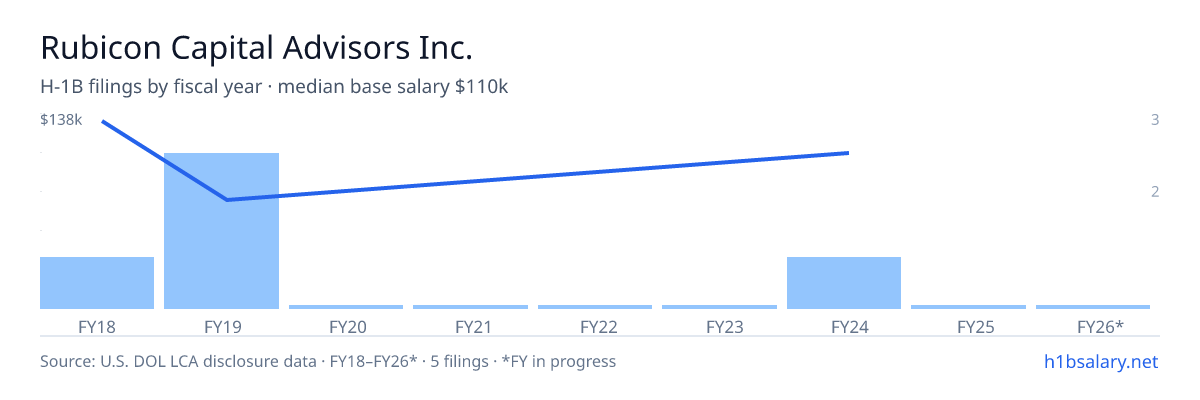Click the FY25 axis label
Image resolution: width=1200 pixels, height=400 pixels.
(x=968, y=327)
